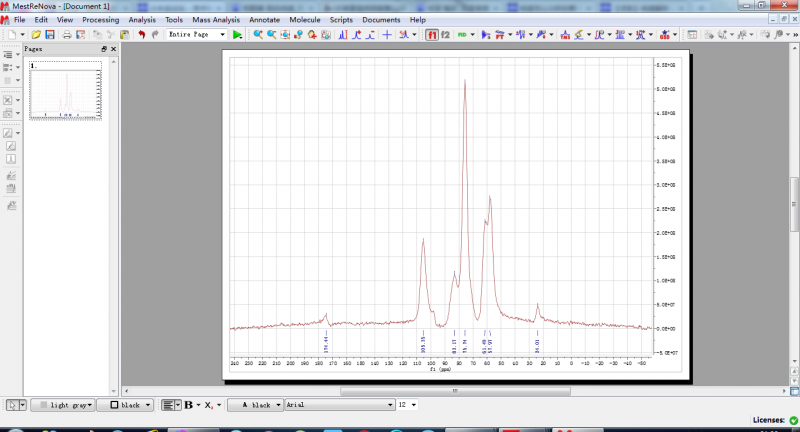Toggle bold text formatting
Image resolution: width=800 pixels, height=432 pixels.
click(187, 405)
